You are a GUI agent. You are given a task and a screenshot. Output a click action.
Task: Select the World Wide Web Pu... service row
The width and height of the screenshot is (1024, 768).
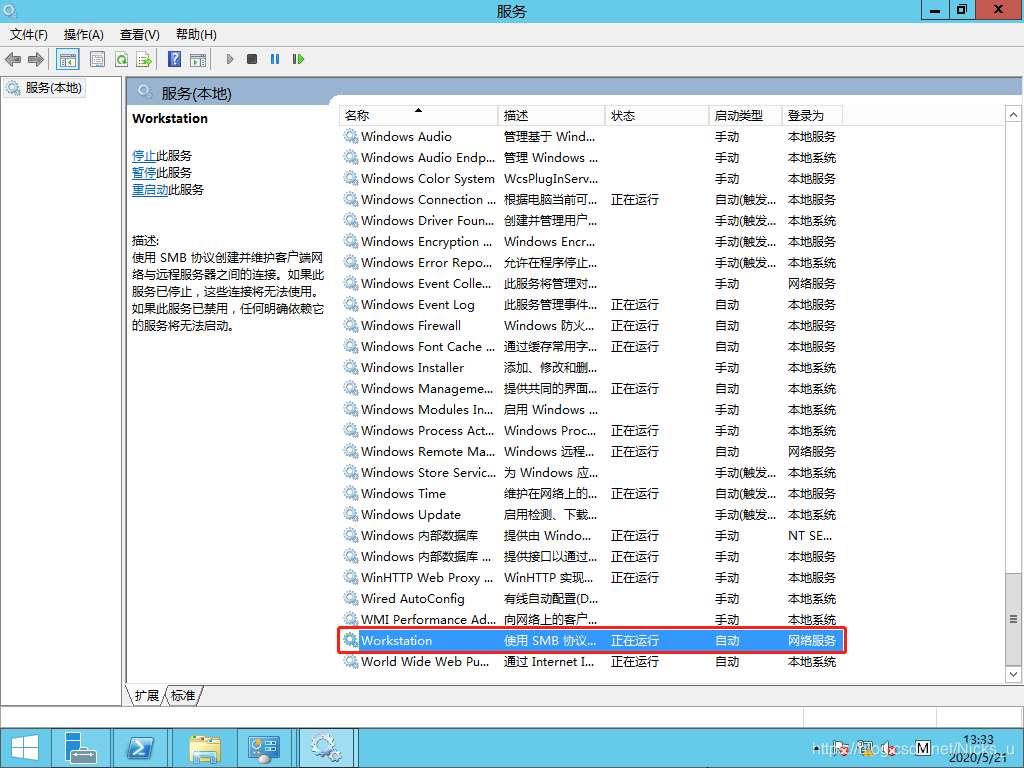click(x=591, y=662)
